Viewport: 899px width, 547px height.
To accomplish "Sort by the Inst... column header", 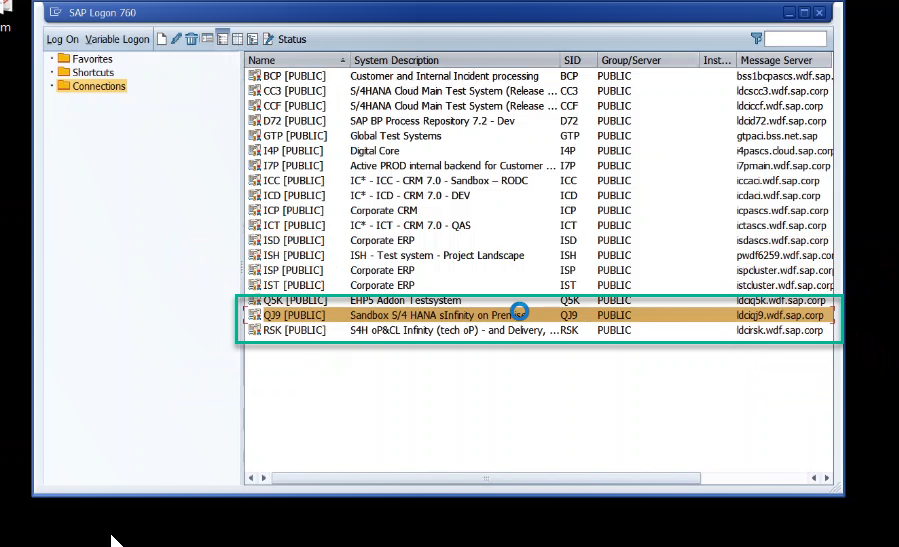I will (x=718, y=60).
